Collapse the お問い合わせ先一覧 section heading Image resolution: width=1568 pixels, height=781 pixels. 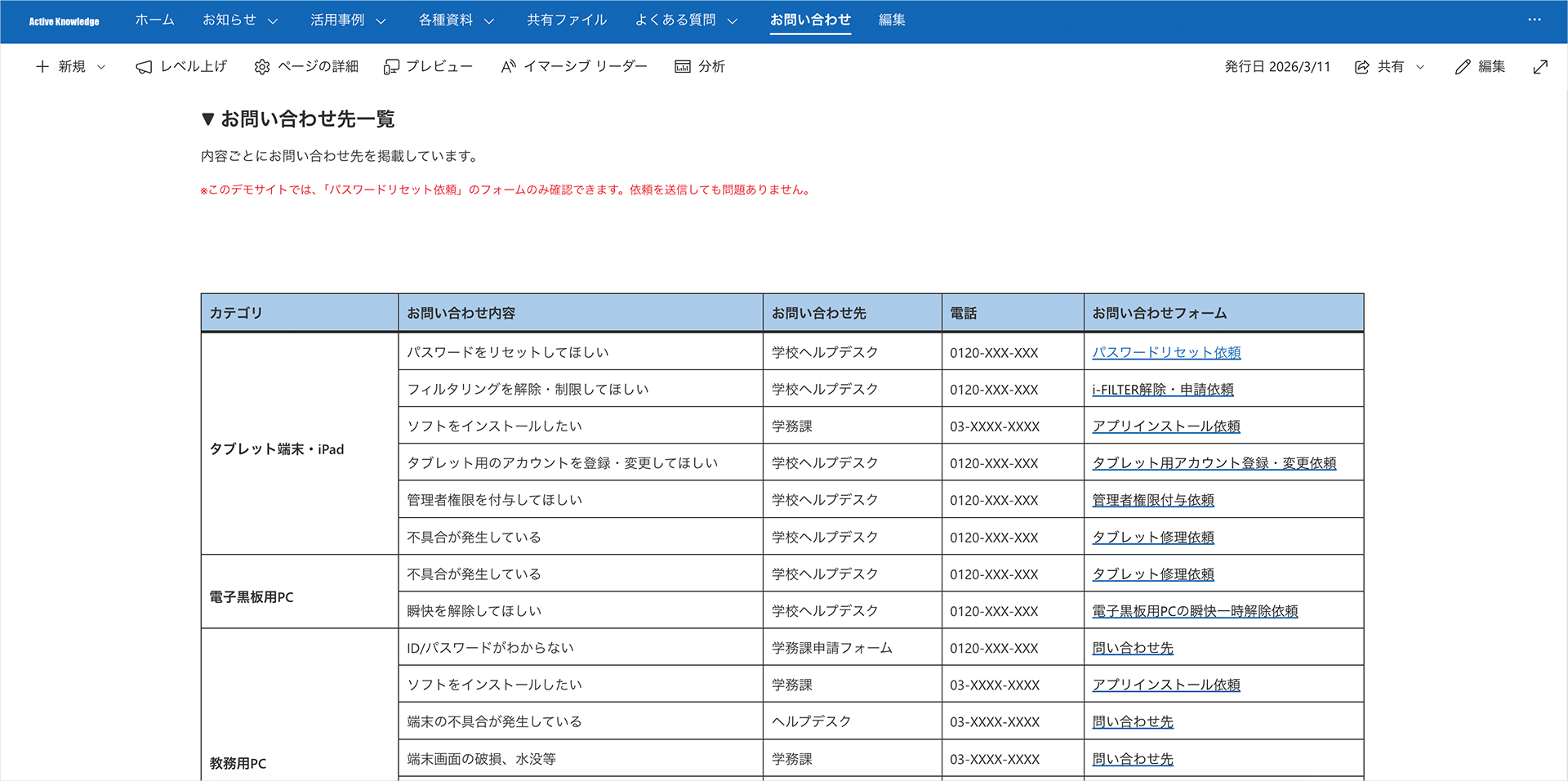pyautogui.click(x=208, y=119)
